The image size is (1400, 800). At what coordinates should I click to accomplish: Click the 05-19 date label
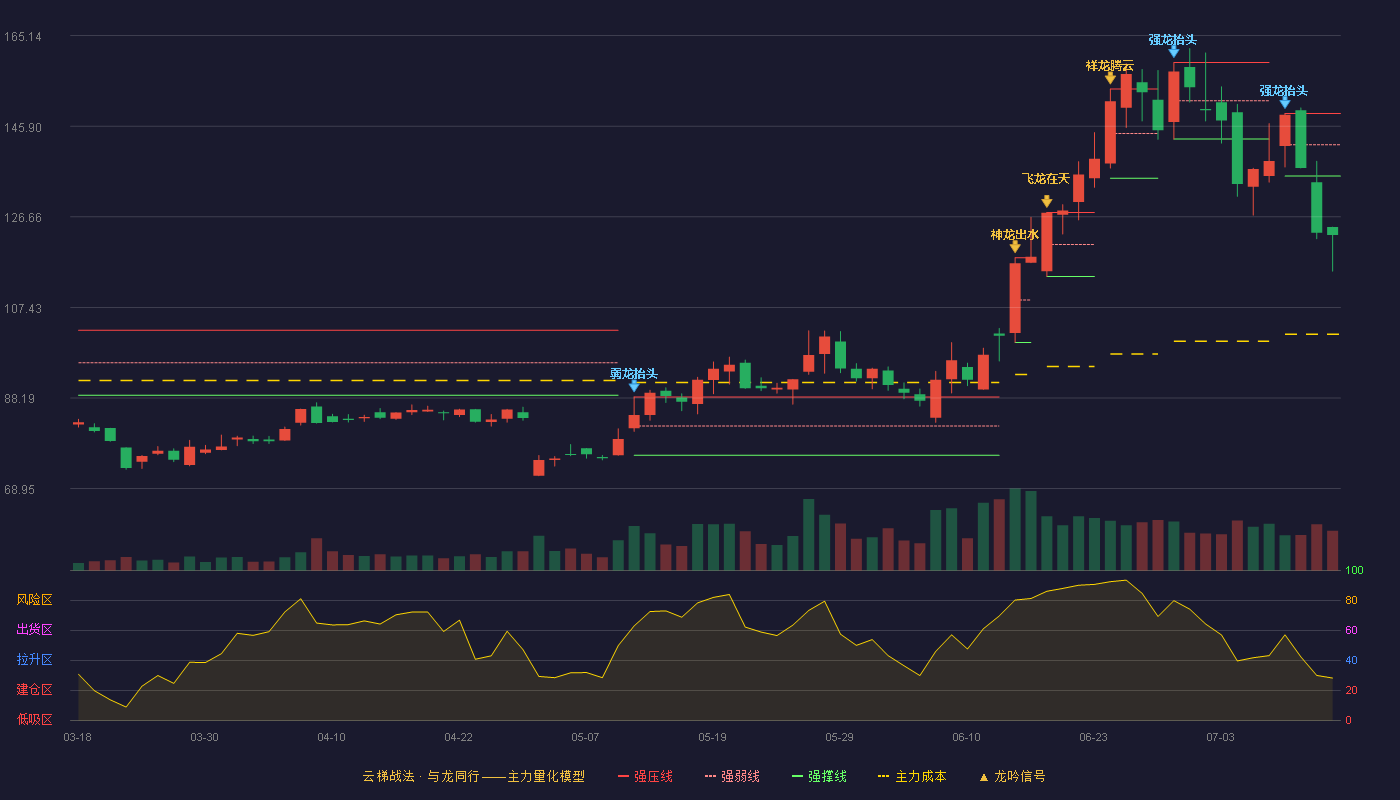tap(712, 737)
